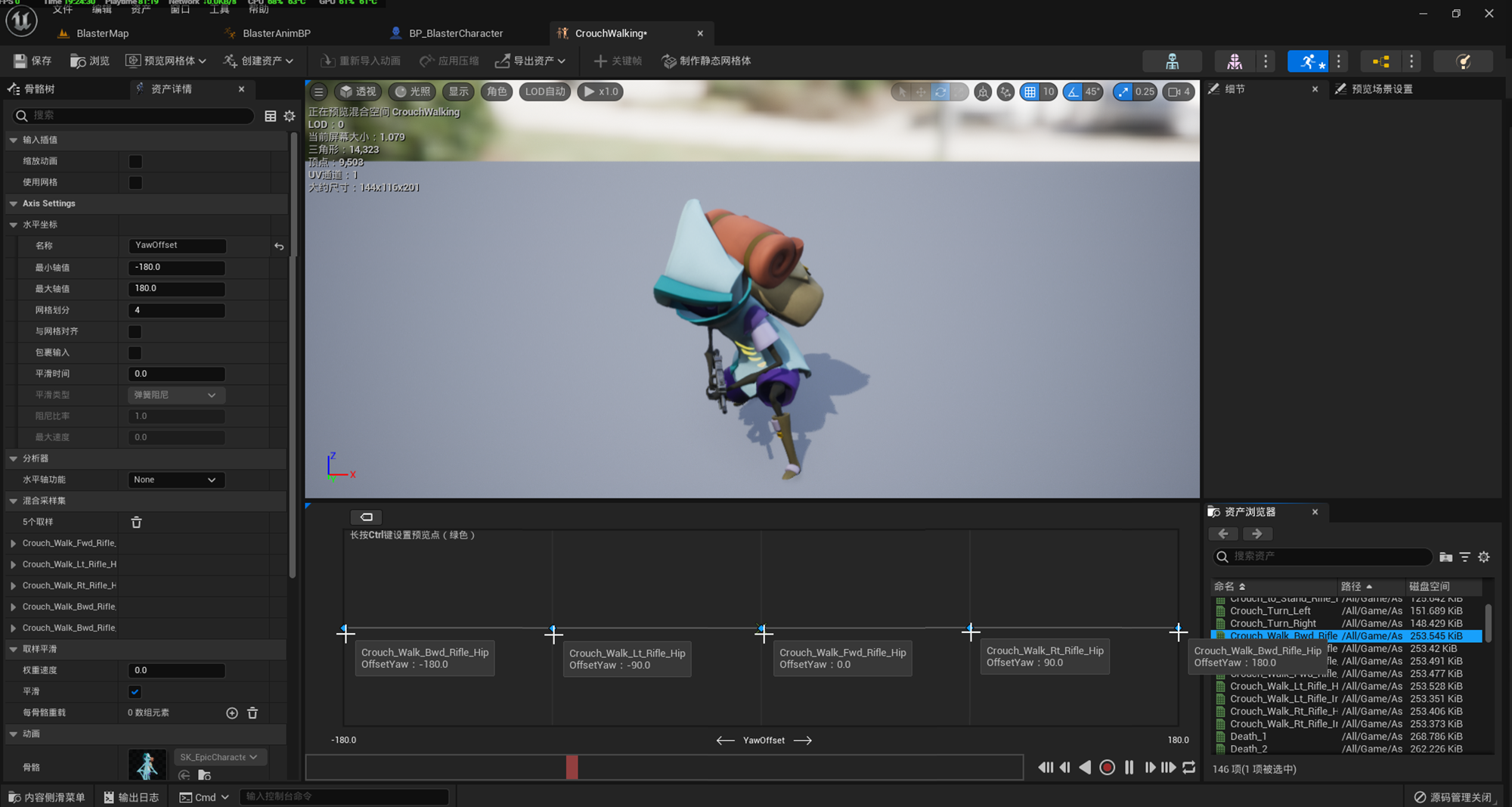Enable the 包裹输入 checkbox
Screen dimensions: 1512x807
tap(135, 352)
